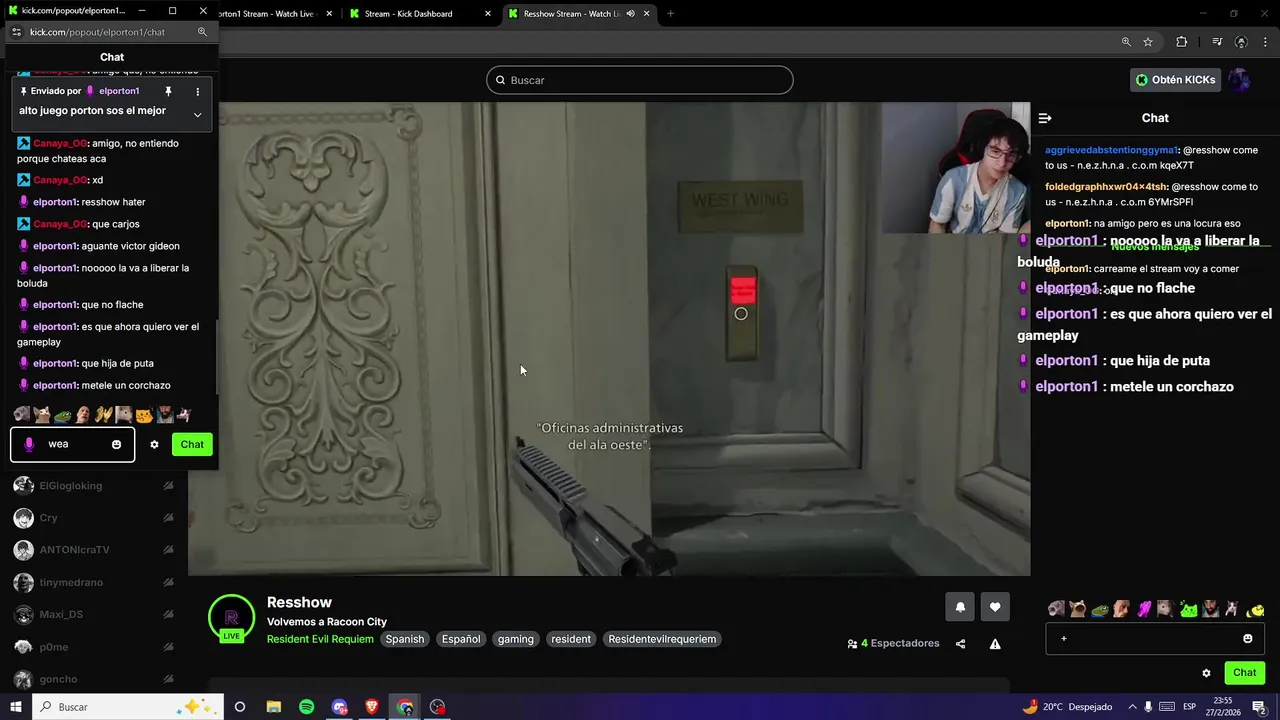Open ANTONIcraTV channel in sidebar

[x=74, y=550]
